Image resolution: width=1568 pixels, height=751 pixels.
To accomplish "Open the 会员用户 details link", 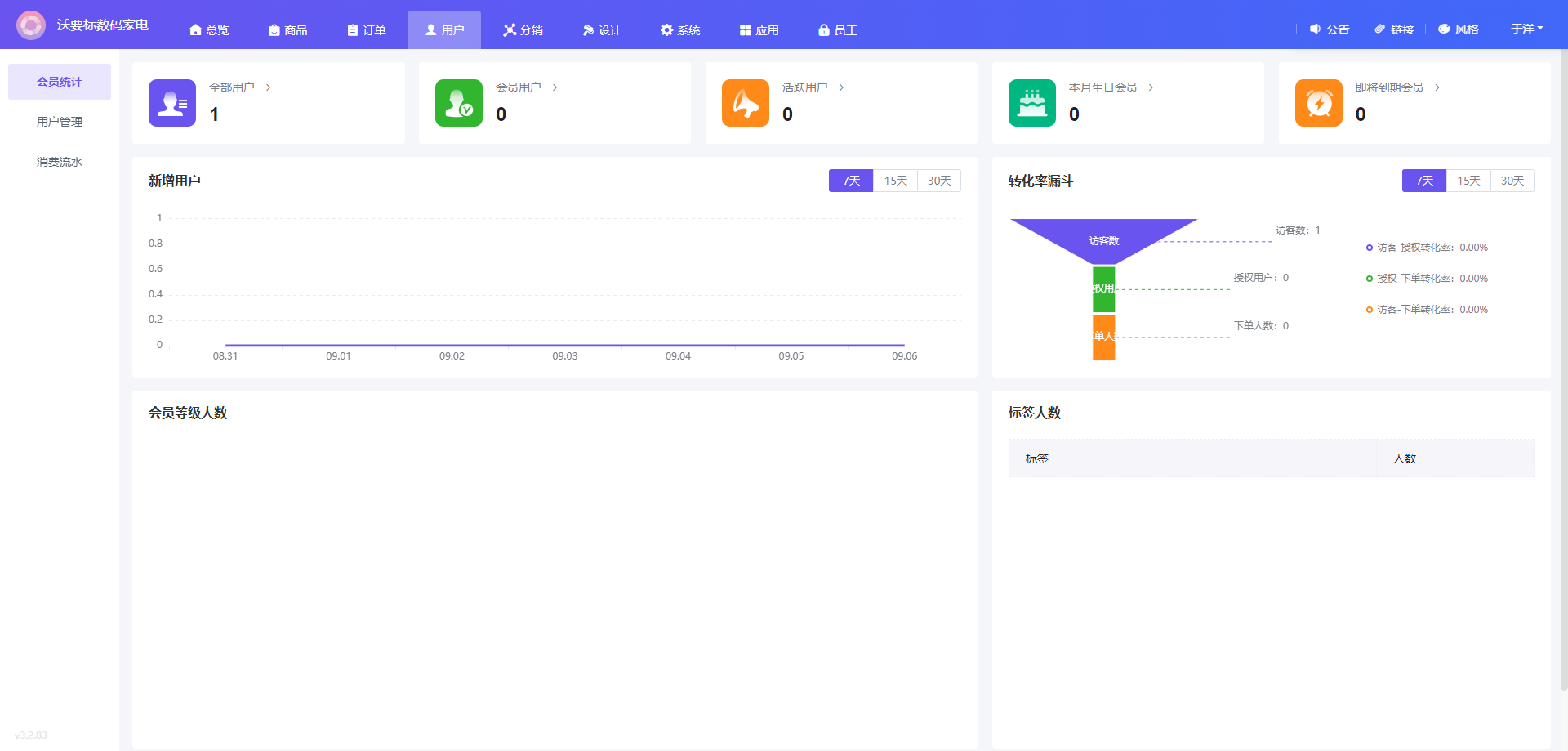I will click(527, 87).
